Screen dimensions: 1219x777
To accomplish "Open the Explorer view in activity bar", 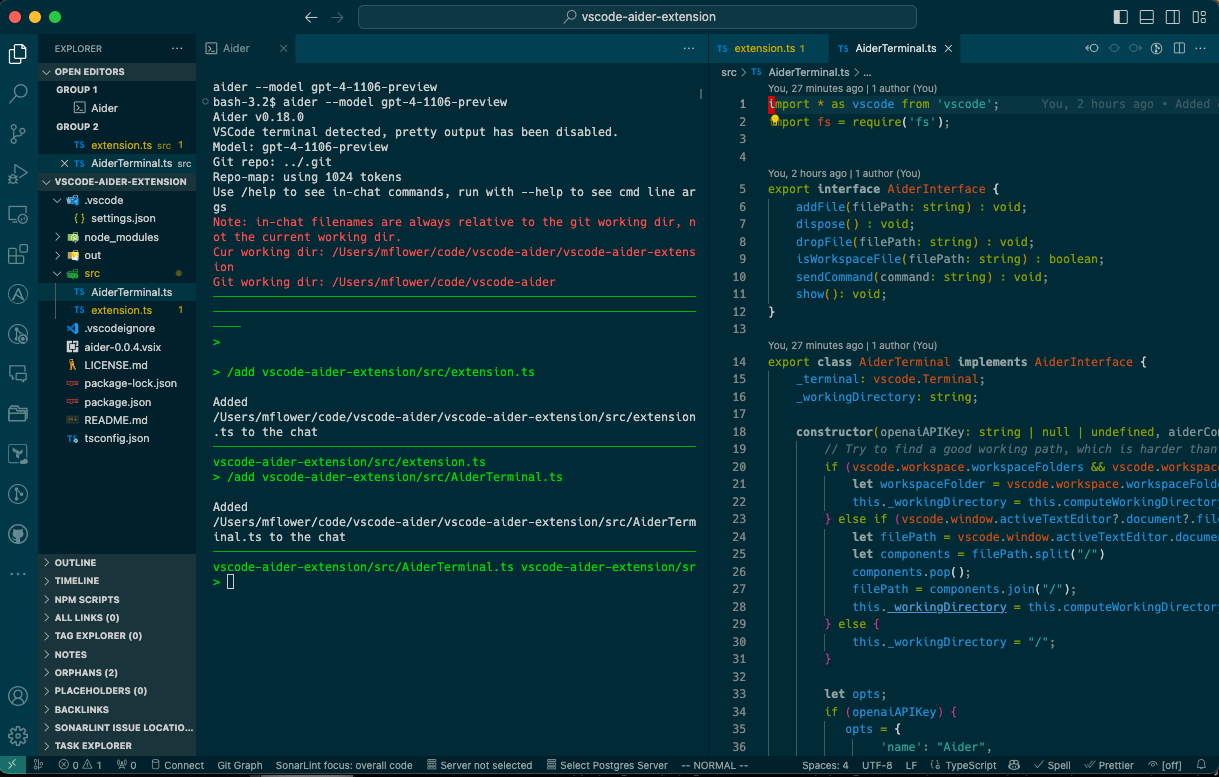I will point(18,54).
